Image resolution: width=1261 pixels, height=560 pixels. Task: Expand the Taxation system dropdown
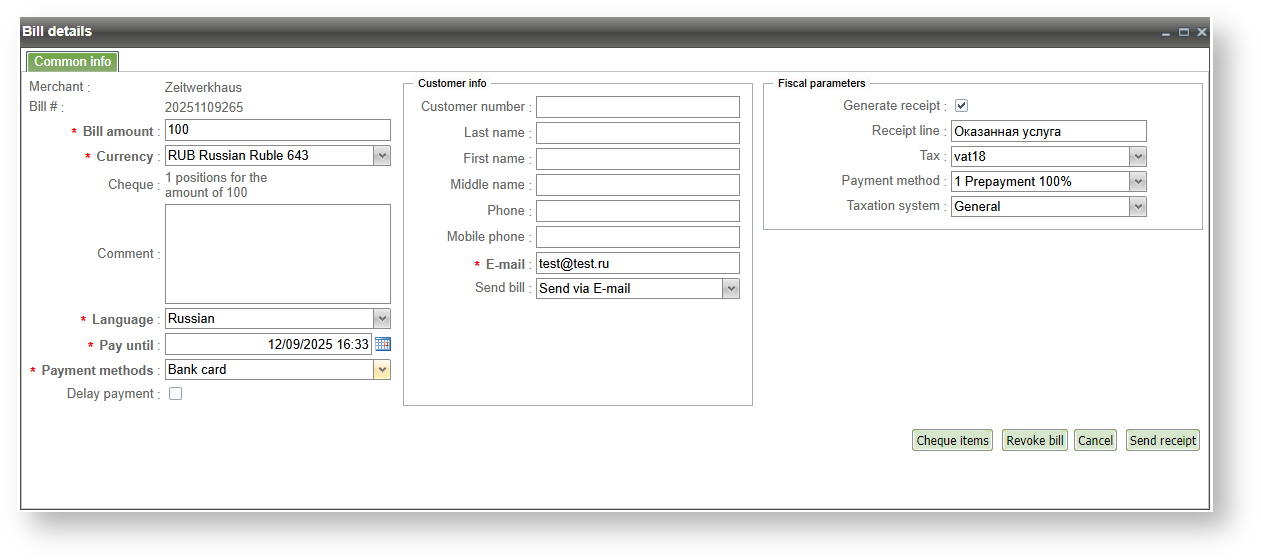(1137, 207)
